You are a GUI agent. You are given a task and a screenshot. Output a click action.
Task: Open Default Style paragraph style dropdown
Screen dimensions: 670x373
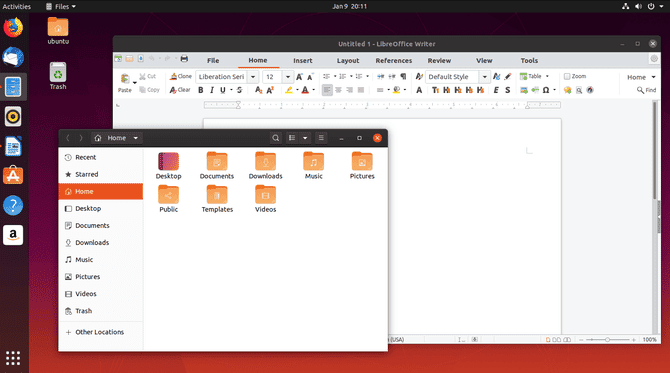[x=485, y=77]
